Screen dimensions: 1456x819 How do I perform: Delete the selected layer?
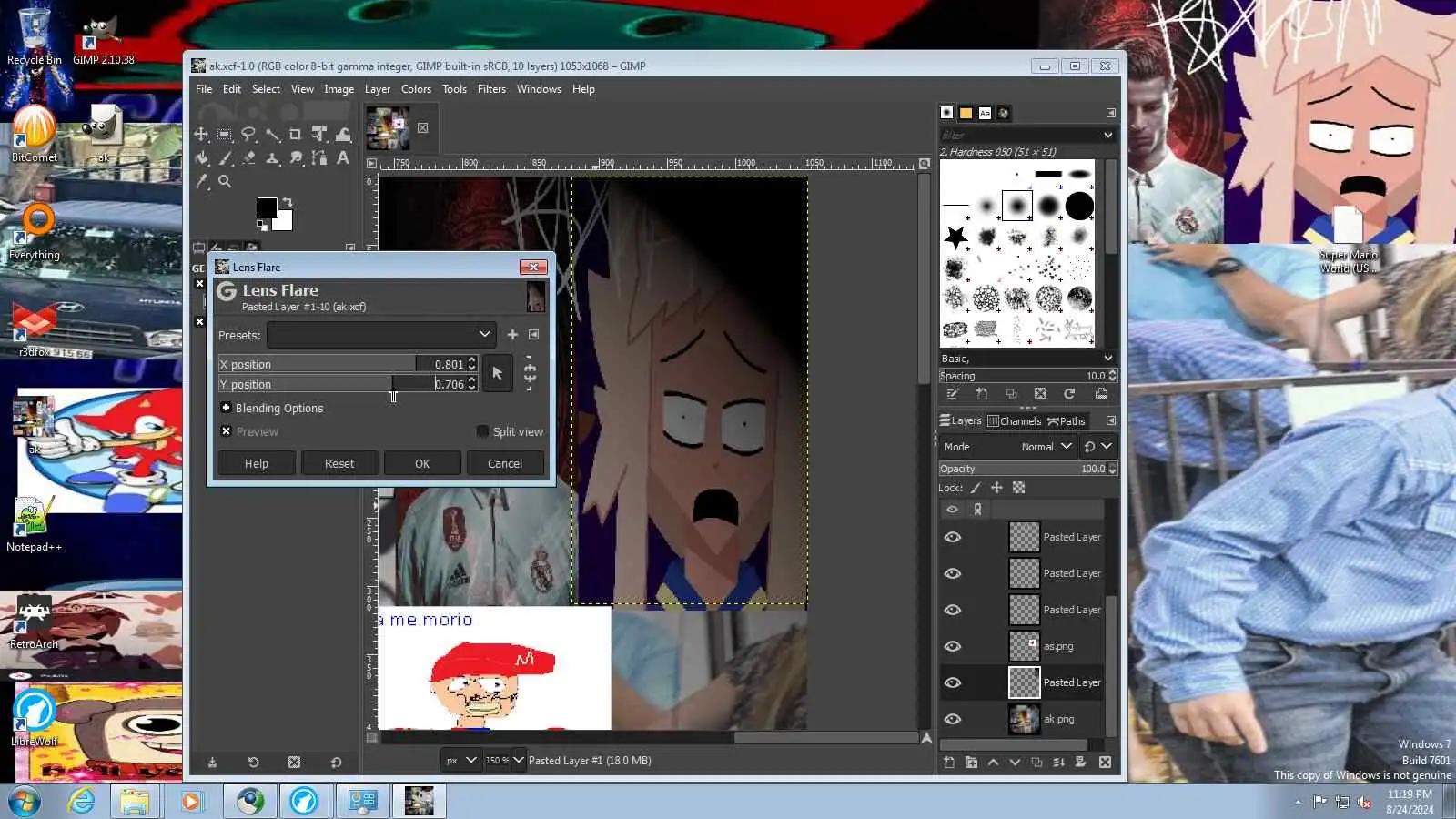pos(1105,763)
